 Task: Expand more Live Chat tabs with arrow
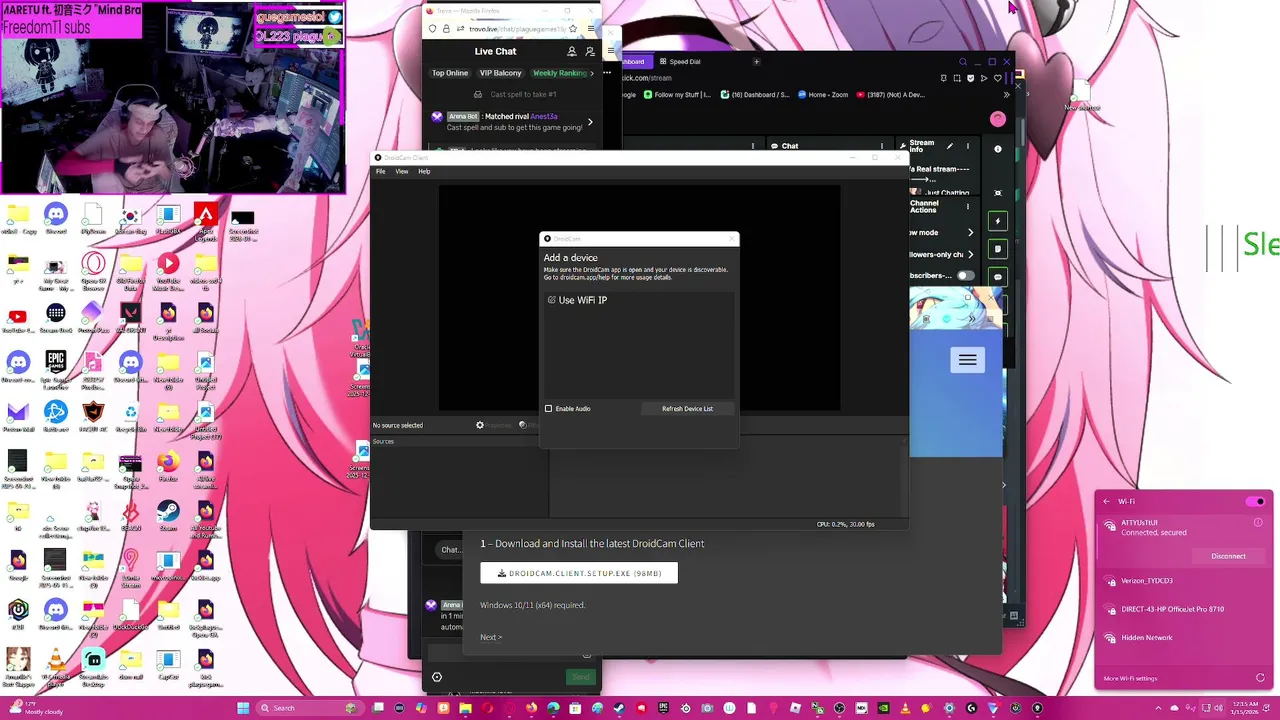[592, 73]
